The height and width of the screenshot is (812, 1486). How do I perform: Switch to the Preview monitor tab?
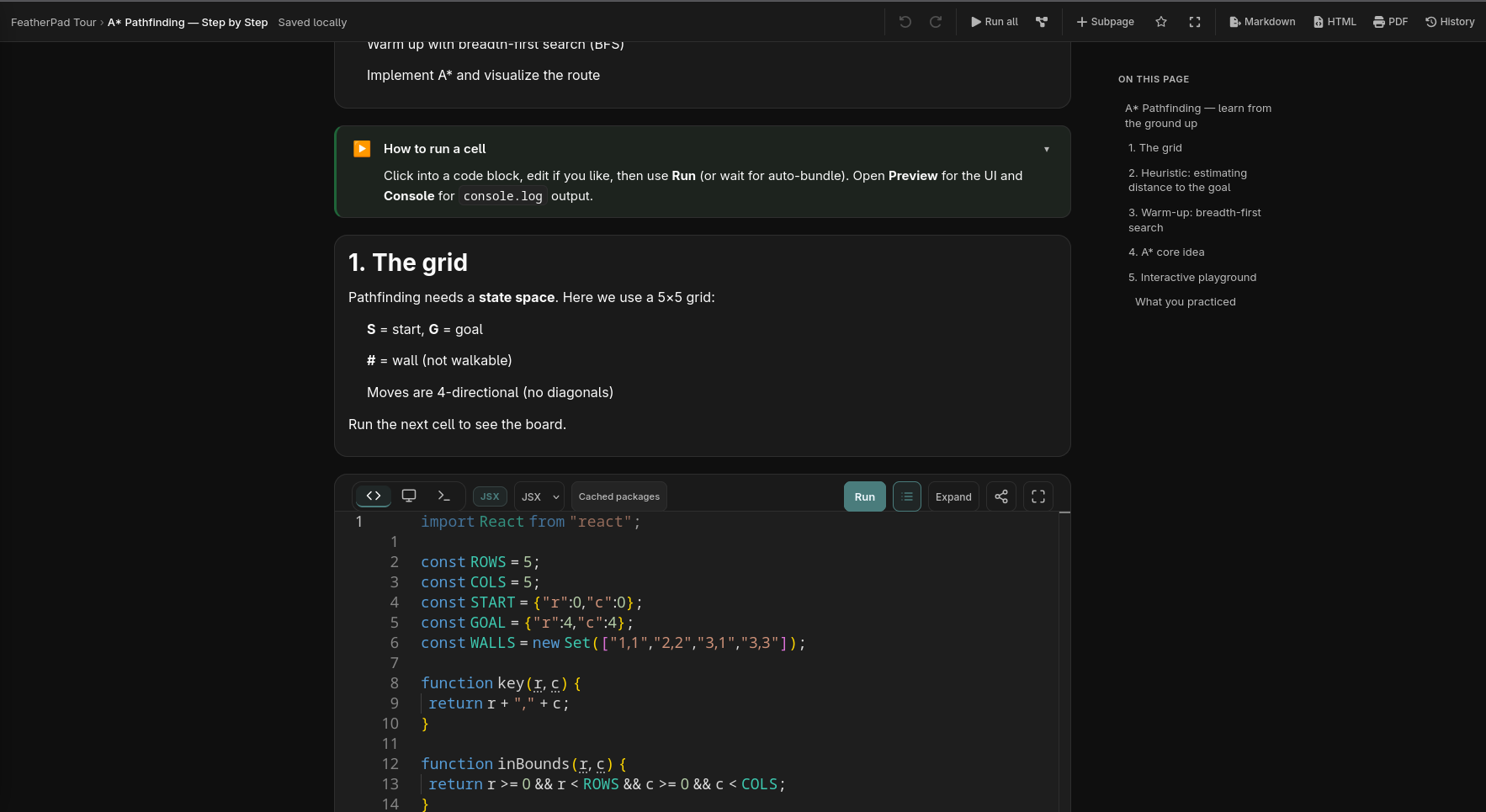point(409,496)
